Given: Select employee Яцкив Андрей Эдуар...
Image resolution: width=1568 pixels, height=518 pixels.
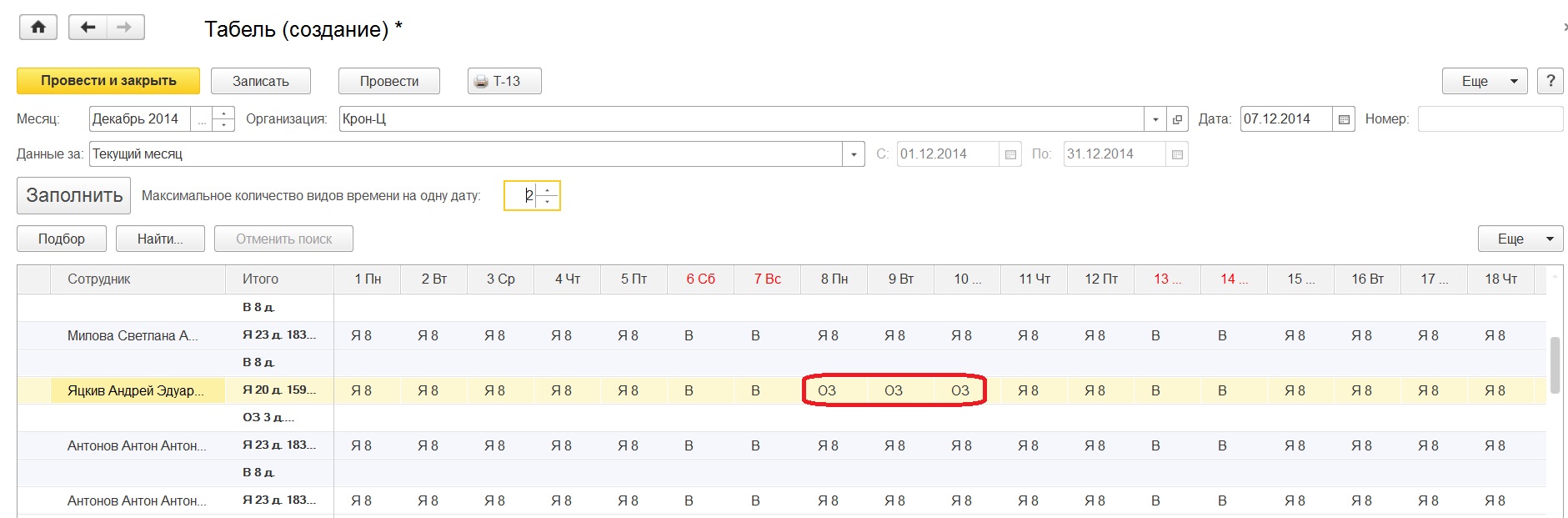Looking at the screenshot, I should coord(136,391).
